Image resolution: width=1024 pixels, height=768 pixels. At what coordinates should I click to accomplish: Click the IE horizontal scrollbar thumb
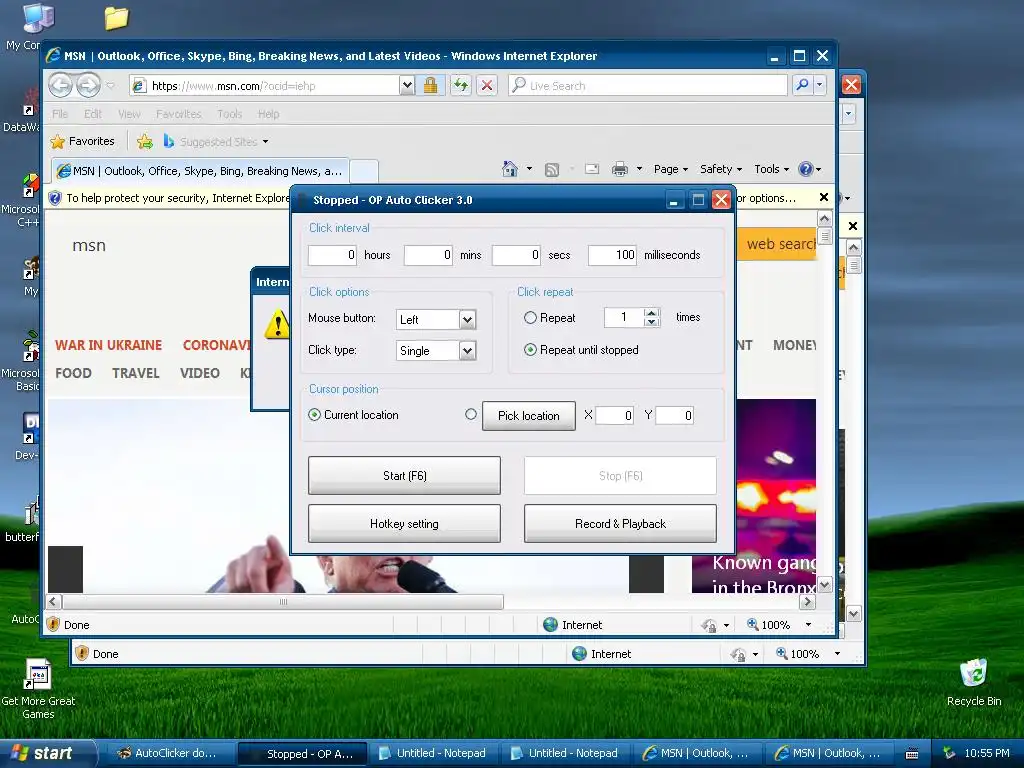coord(283,601)
